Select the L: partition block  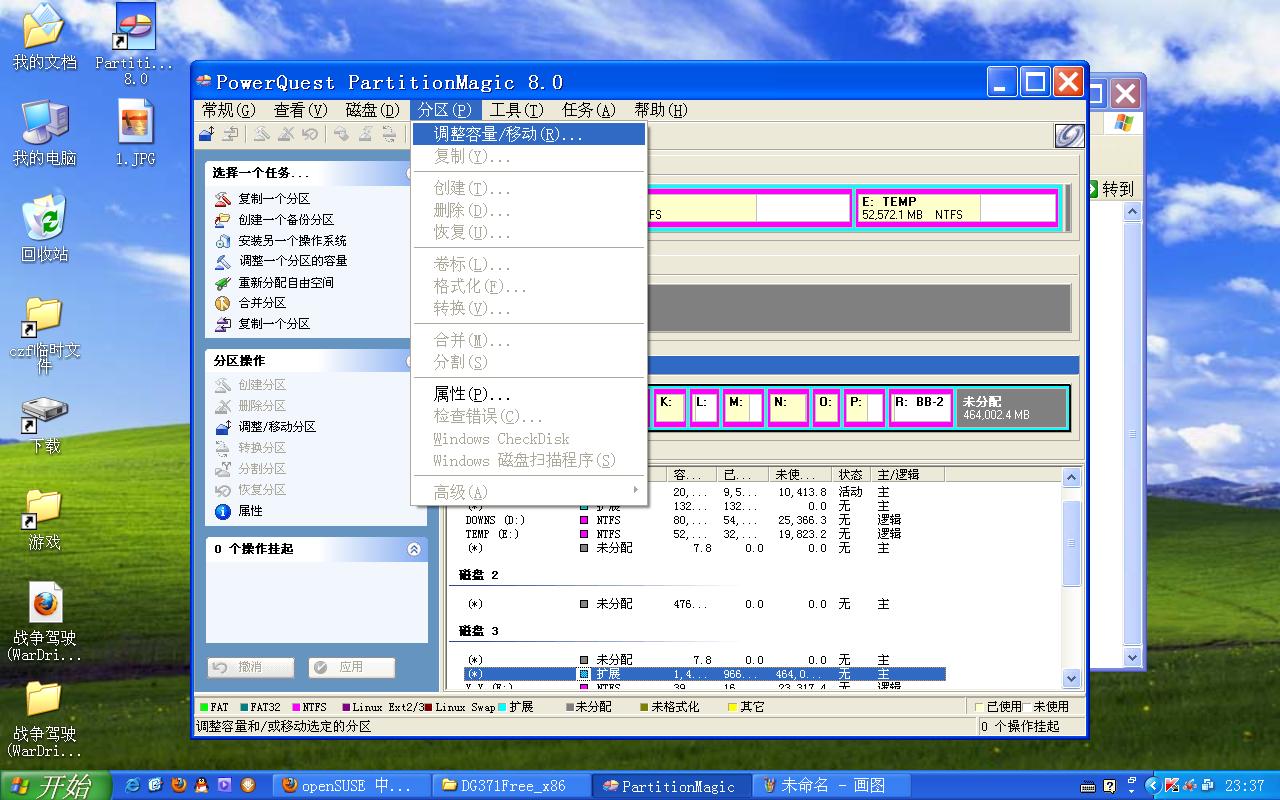pos(704,408)
